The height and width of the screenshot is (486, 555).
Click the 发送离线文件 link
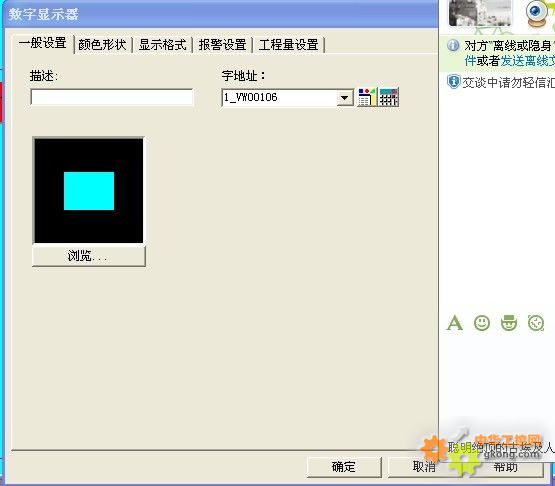tap(527, 61)
